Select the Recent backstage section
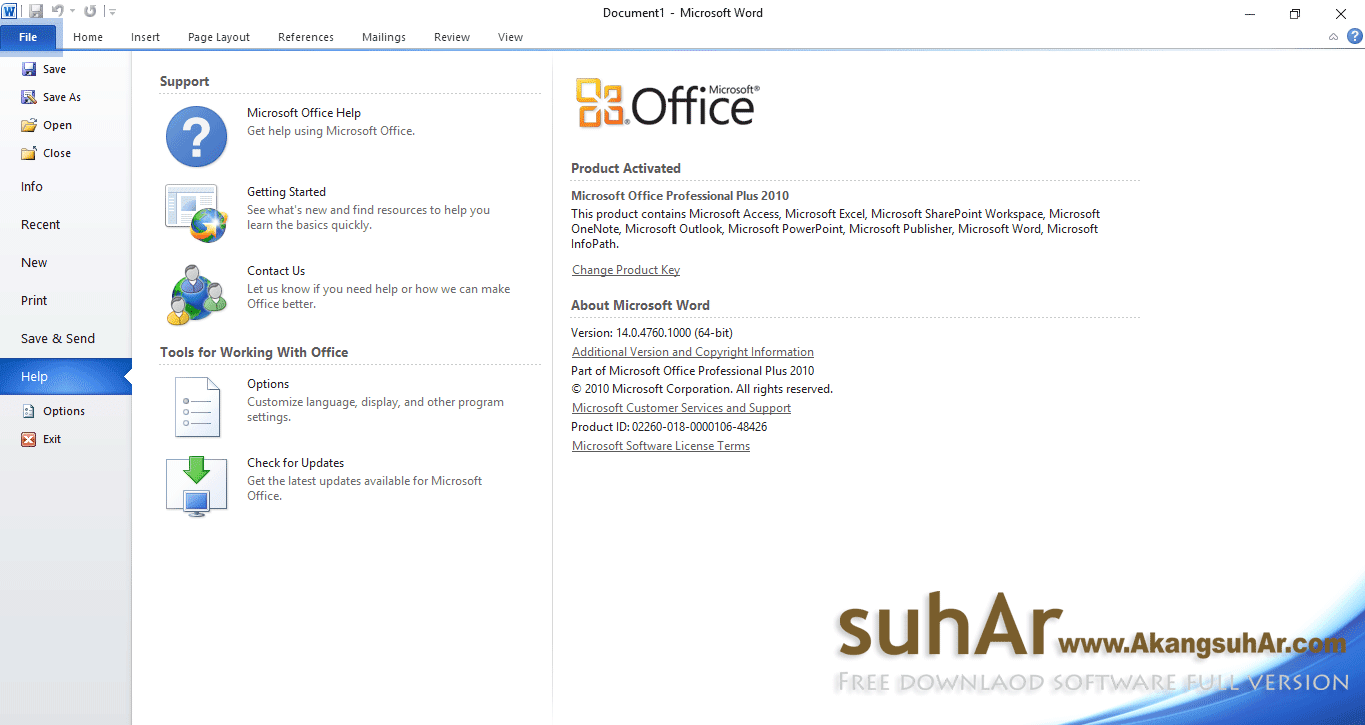 point(41,225)
